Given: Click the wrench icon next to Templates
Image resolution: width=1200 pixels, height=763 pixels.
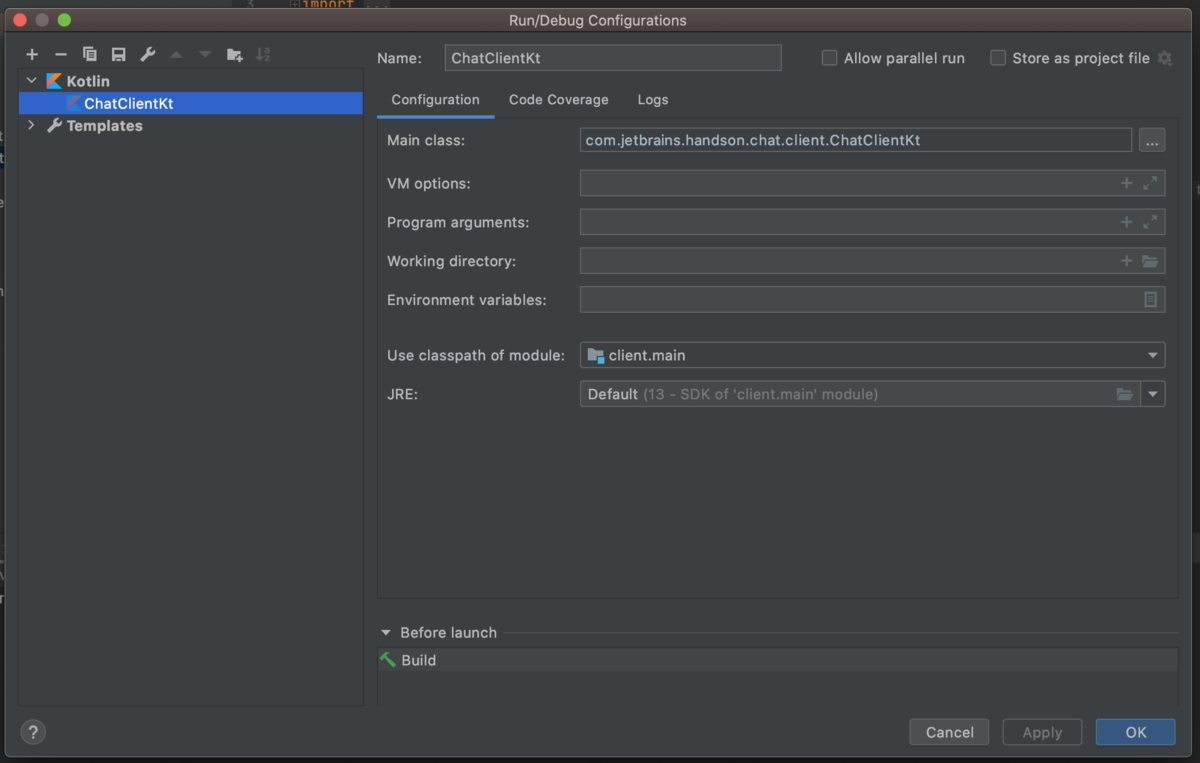Looking at the screenshot, I should pos(54,125).
